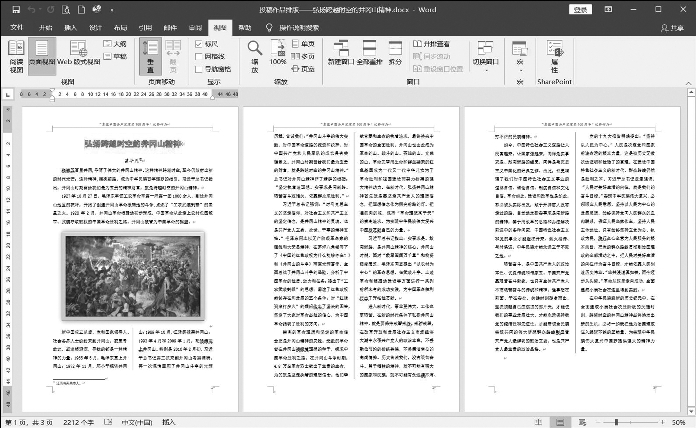Click the 共享 (Share) button
Image resolution: width=696 pixels, height=428 pixels.
tap(672, 28)
